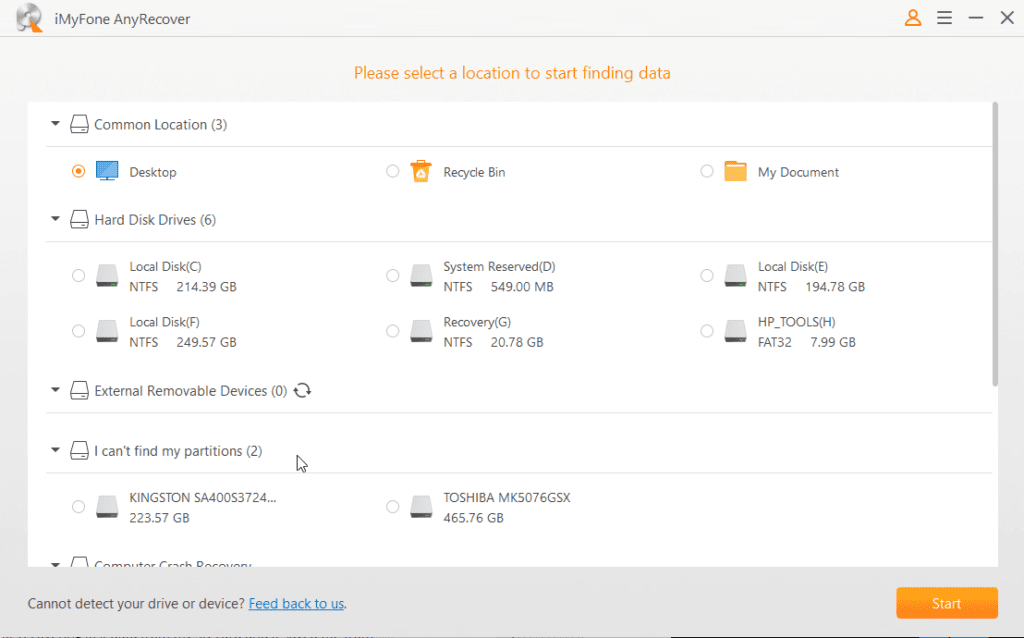Select the Desktop radio button
The width and height of the screenshot is (1024, 638).
tap(79, 172)
